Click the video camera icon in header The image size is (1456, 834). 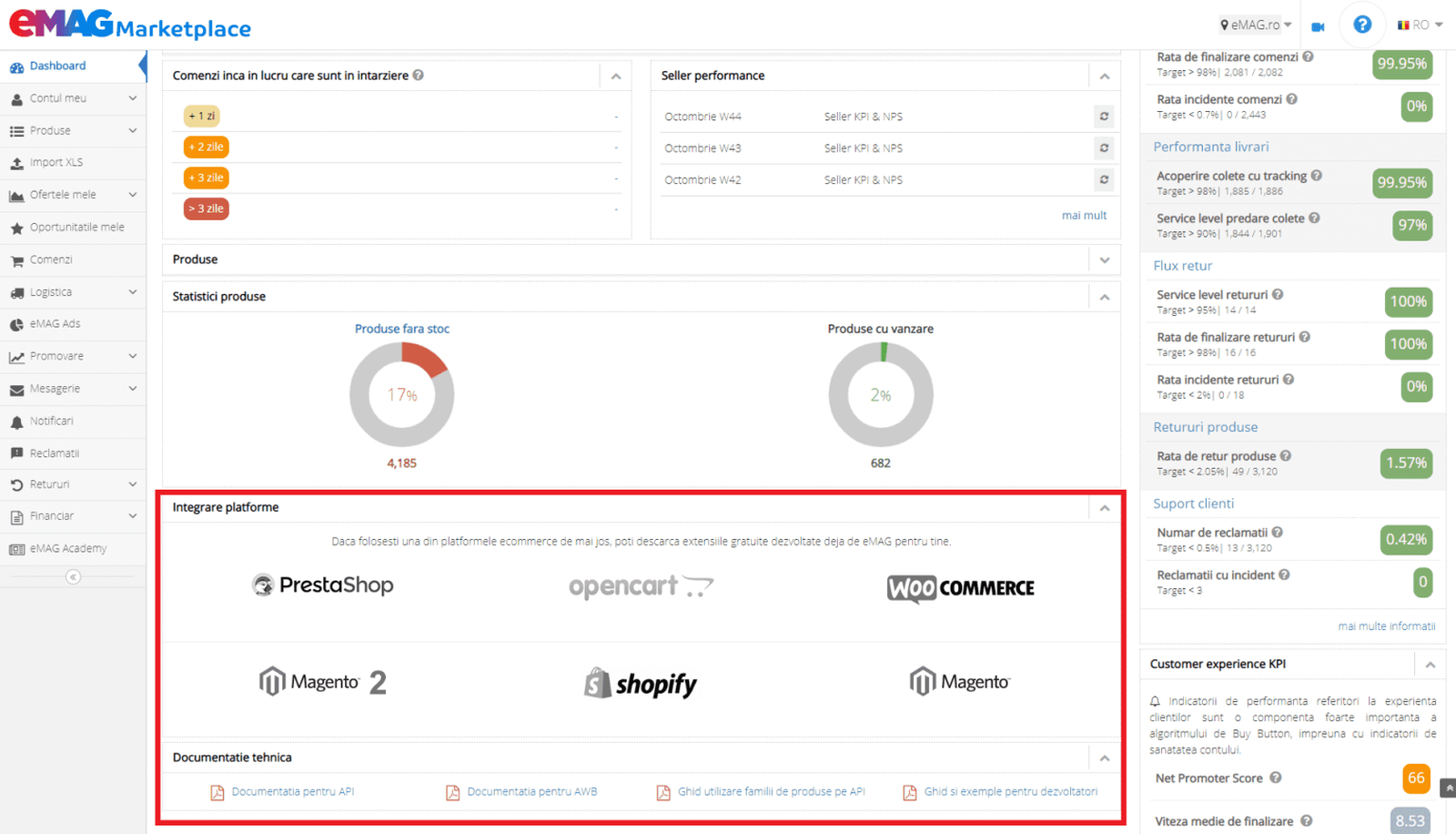coord(1317,26)
